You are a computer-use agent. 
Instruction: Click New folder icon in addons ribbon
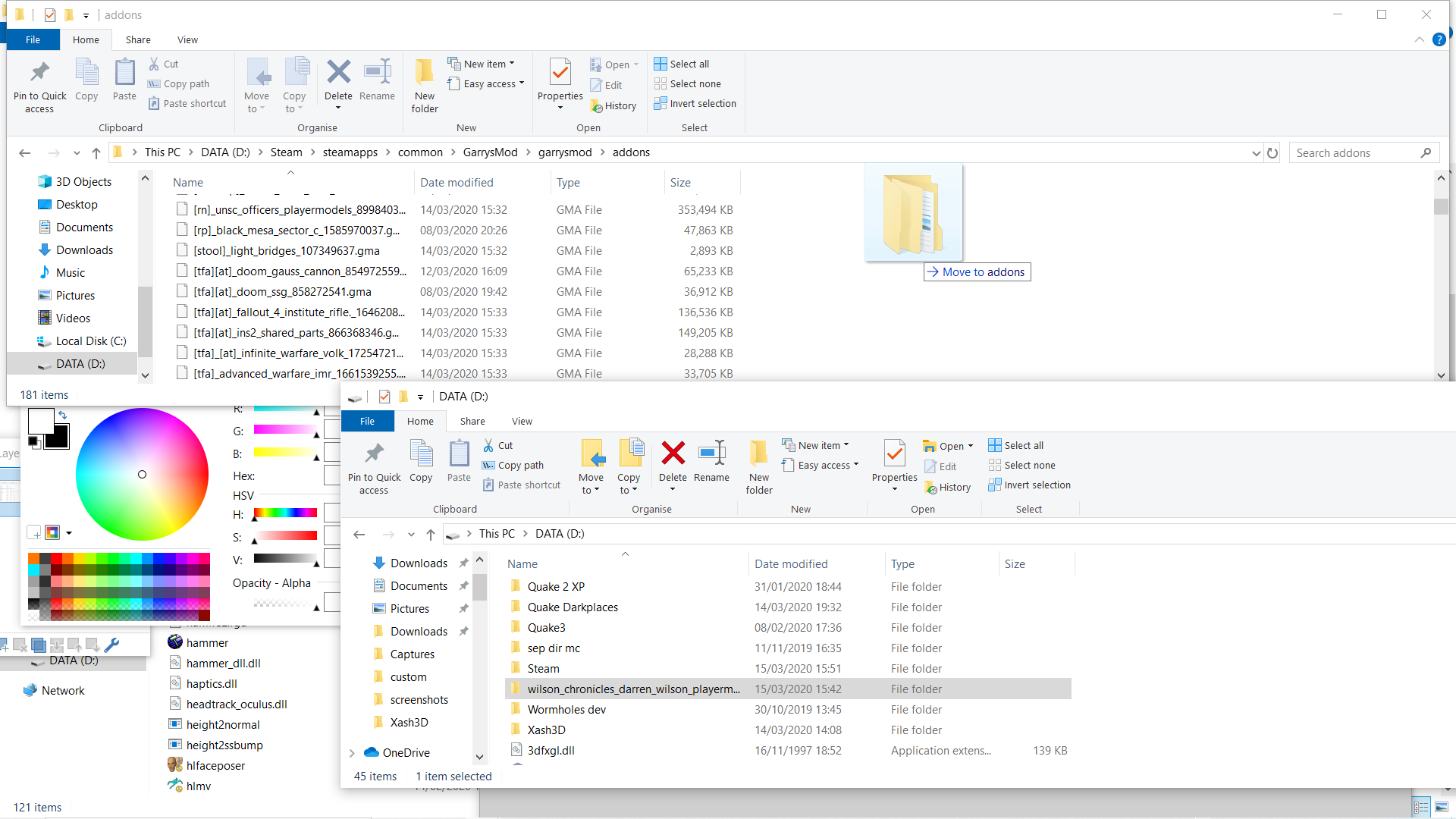[425, 74]
